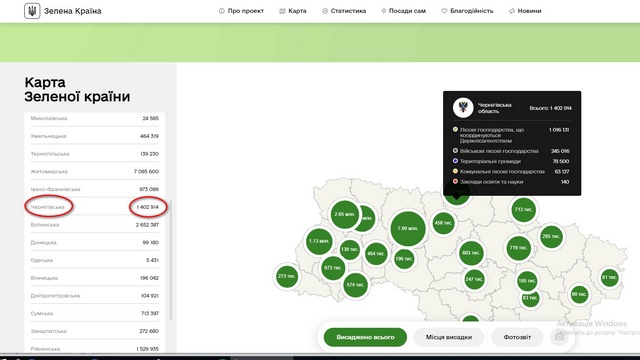This screenshot has width=640, height=360.
Task: Open the Про проект menu item
Action: click(241, 11)
